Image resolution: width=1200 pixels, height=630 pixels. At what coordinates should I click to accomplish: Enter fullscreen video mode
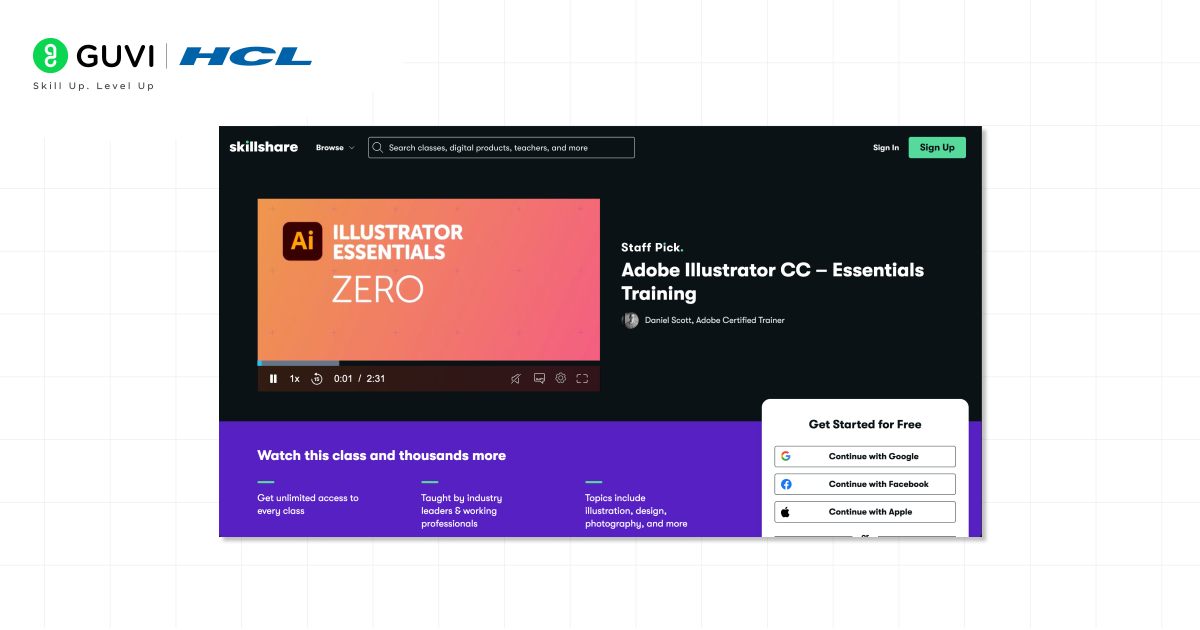(x=582, y=378)
